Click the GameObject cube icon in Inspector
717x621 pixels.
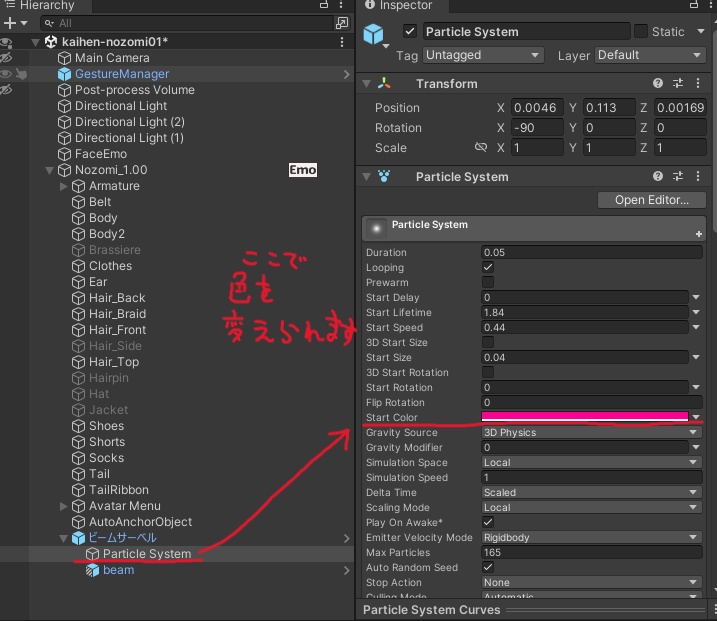click(373, 34)
